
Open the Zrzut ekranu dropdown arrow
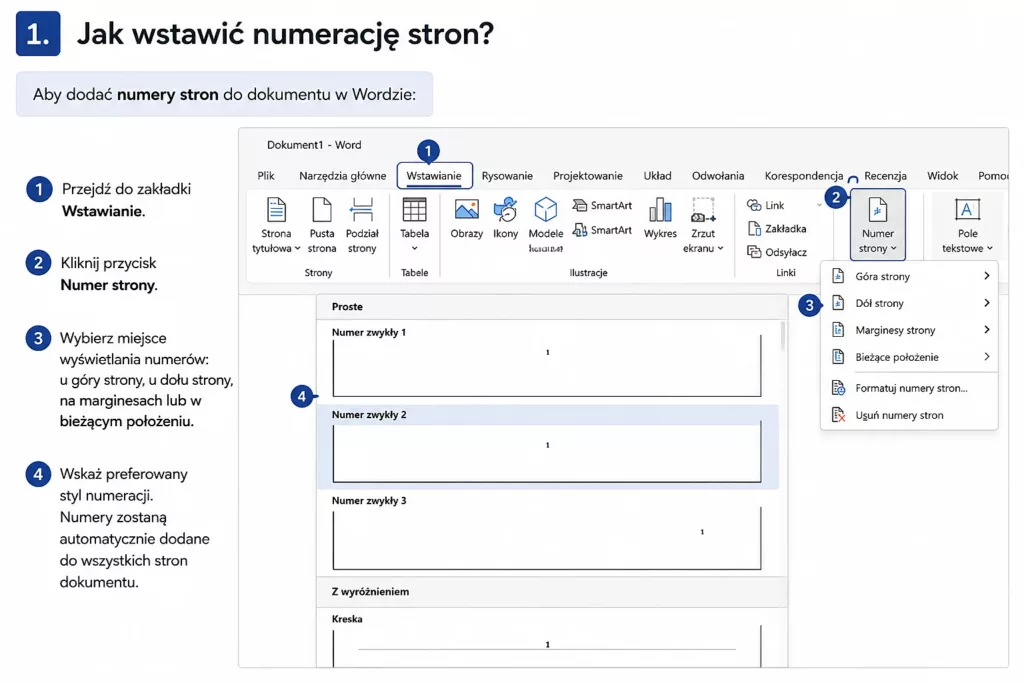click(720, 248)
